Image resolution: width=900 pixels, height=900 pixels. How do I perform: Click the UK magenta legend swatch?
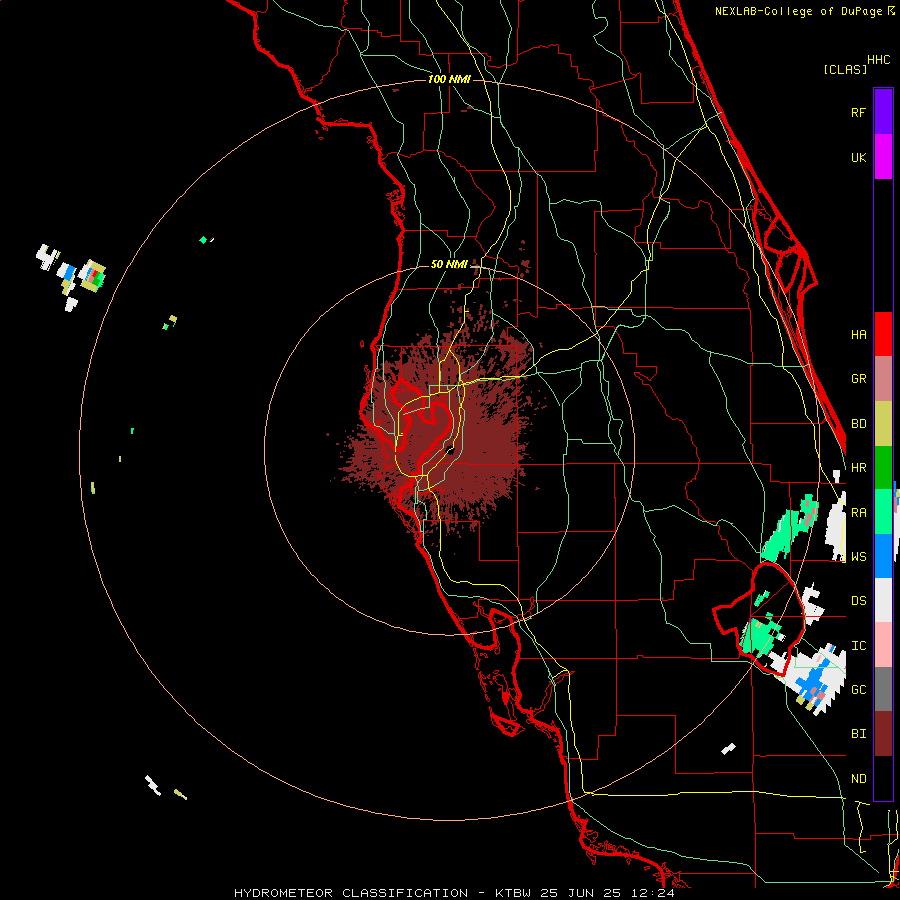pyautogui.click(x=883, y=157)
